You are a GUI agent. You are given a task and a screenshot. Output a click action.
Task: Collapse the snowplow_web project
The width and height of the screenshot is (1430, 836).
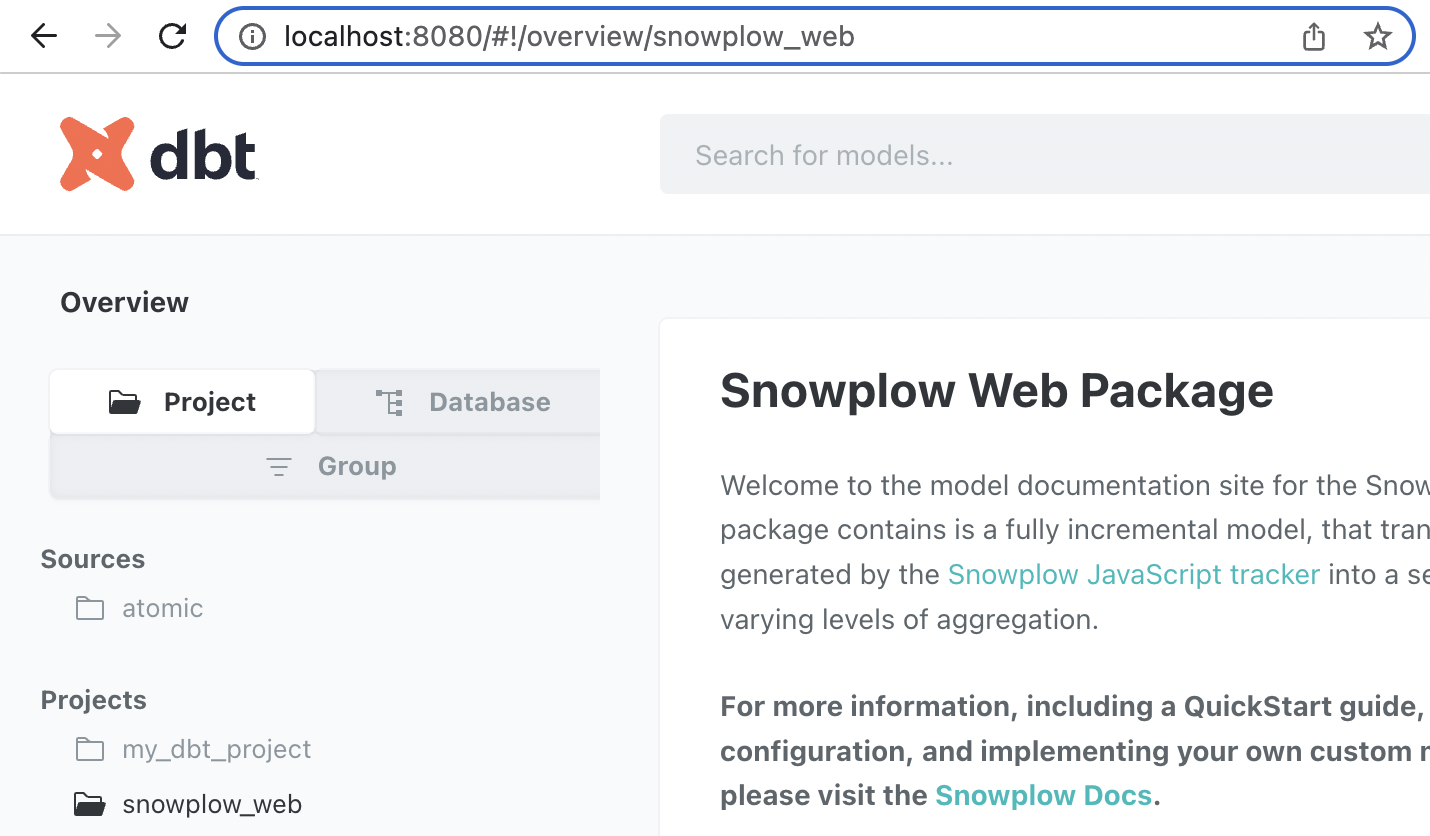coord(212,804)
